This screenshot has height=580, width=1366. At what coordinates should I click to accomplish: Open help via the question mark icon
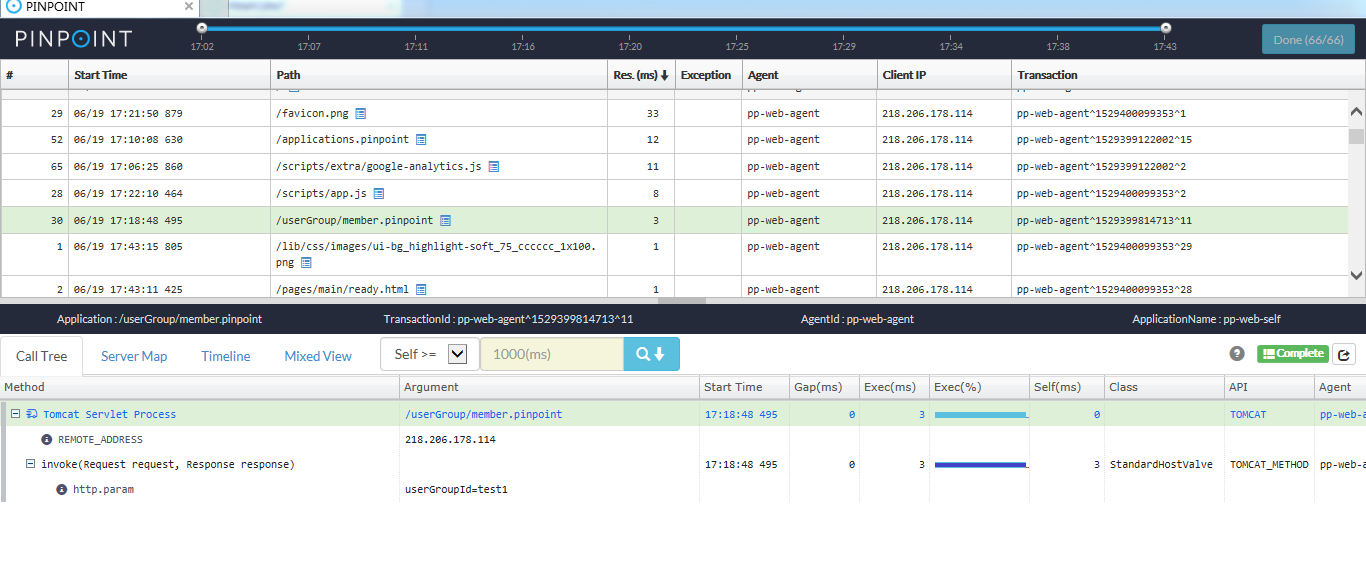[x=1237, y=353]
